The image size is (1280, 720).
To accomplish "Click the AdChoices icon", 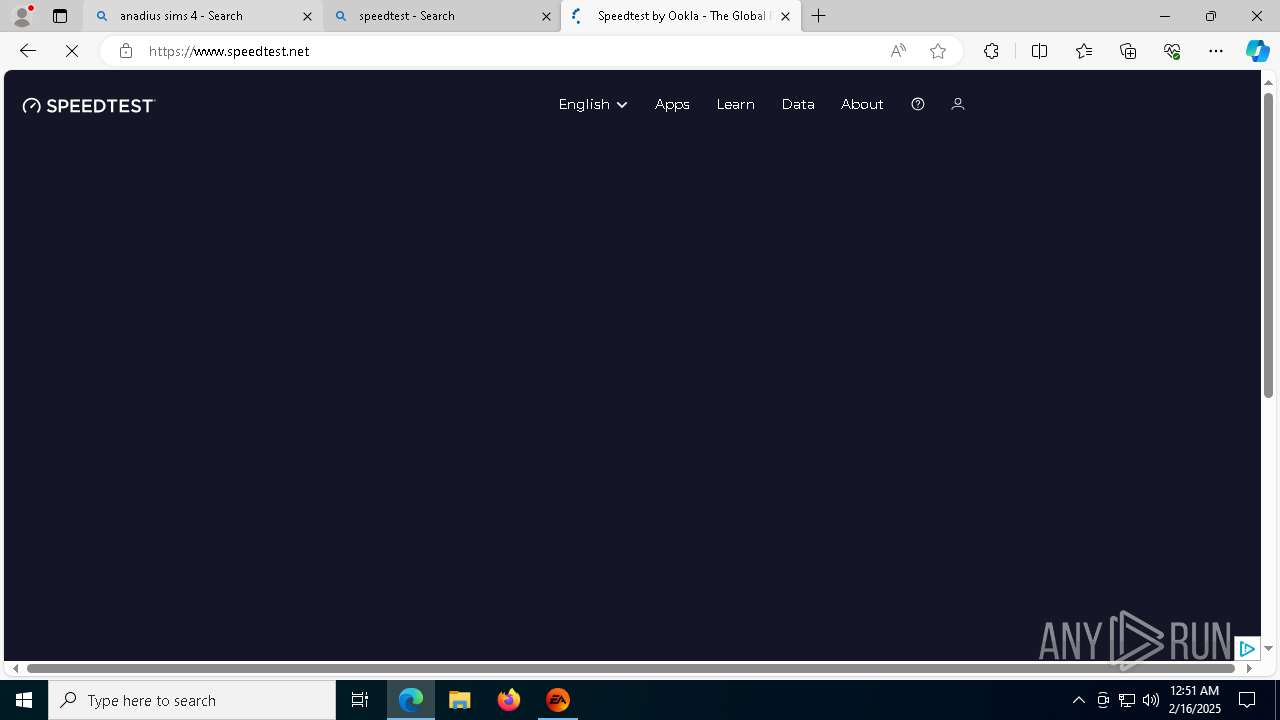I will (x=1247, y=649).
